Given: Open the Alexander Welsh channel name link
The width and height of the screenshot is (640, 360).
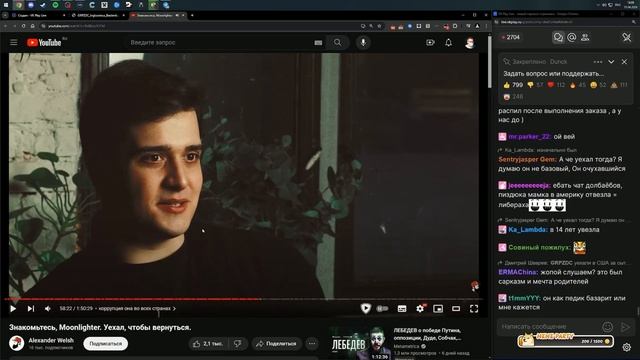Looking at the screenshot, I should click(51, 340).
